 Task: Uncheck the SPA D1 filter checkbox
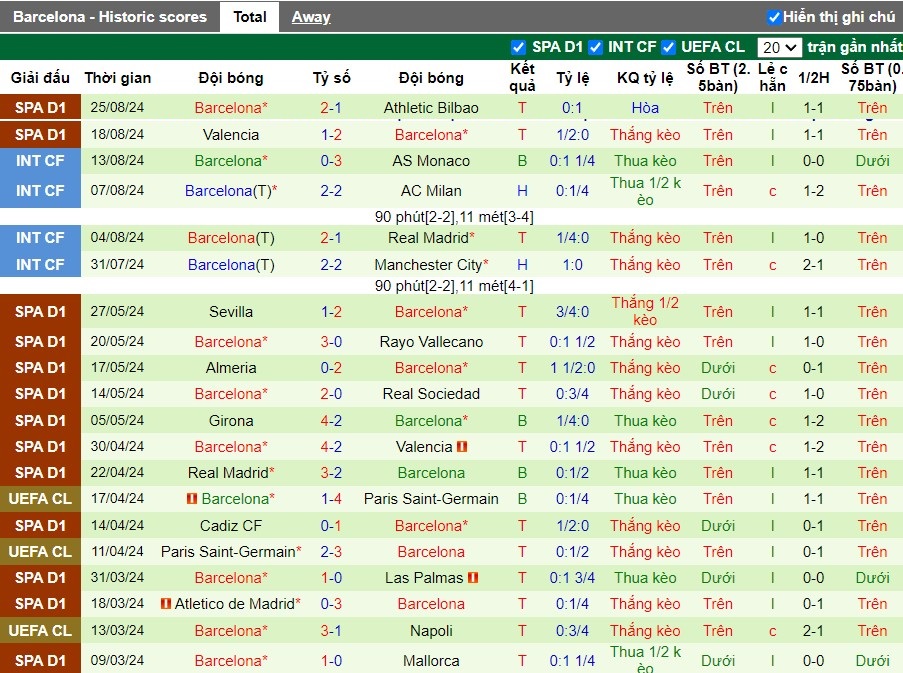click(x=518, y=47)
